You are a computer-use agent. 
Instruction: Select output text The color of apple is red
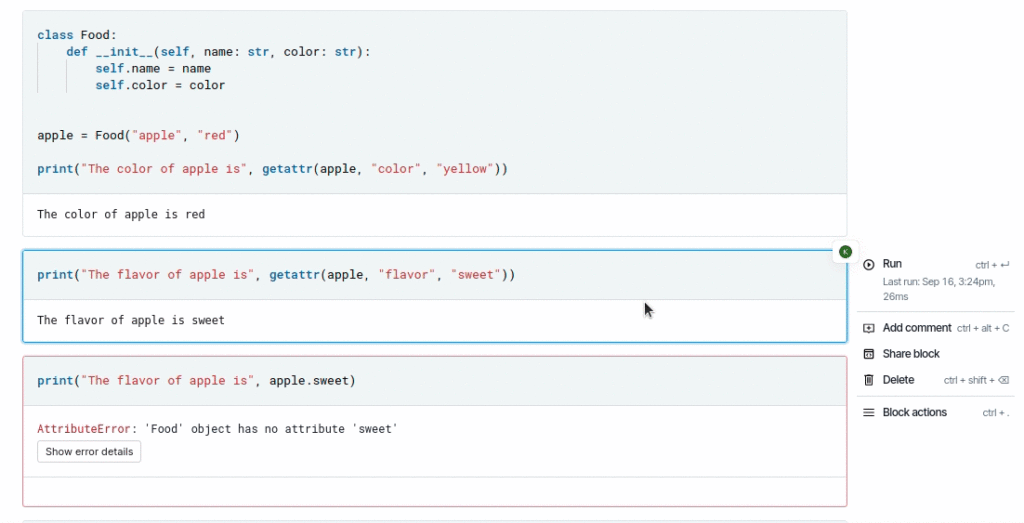pos(121,214)
